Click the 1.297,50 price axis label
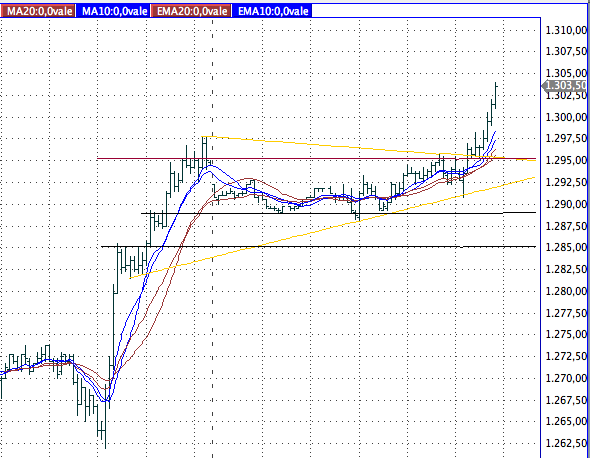590x458 pixels. tap(566, 138)
